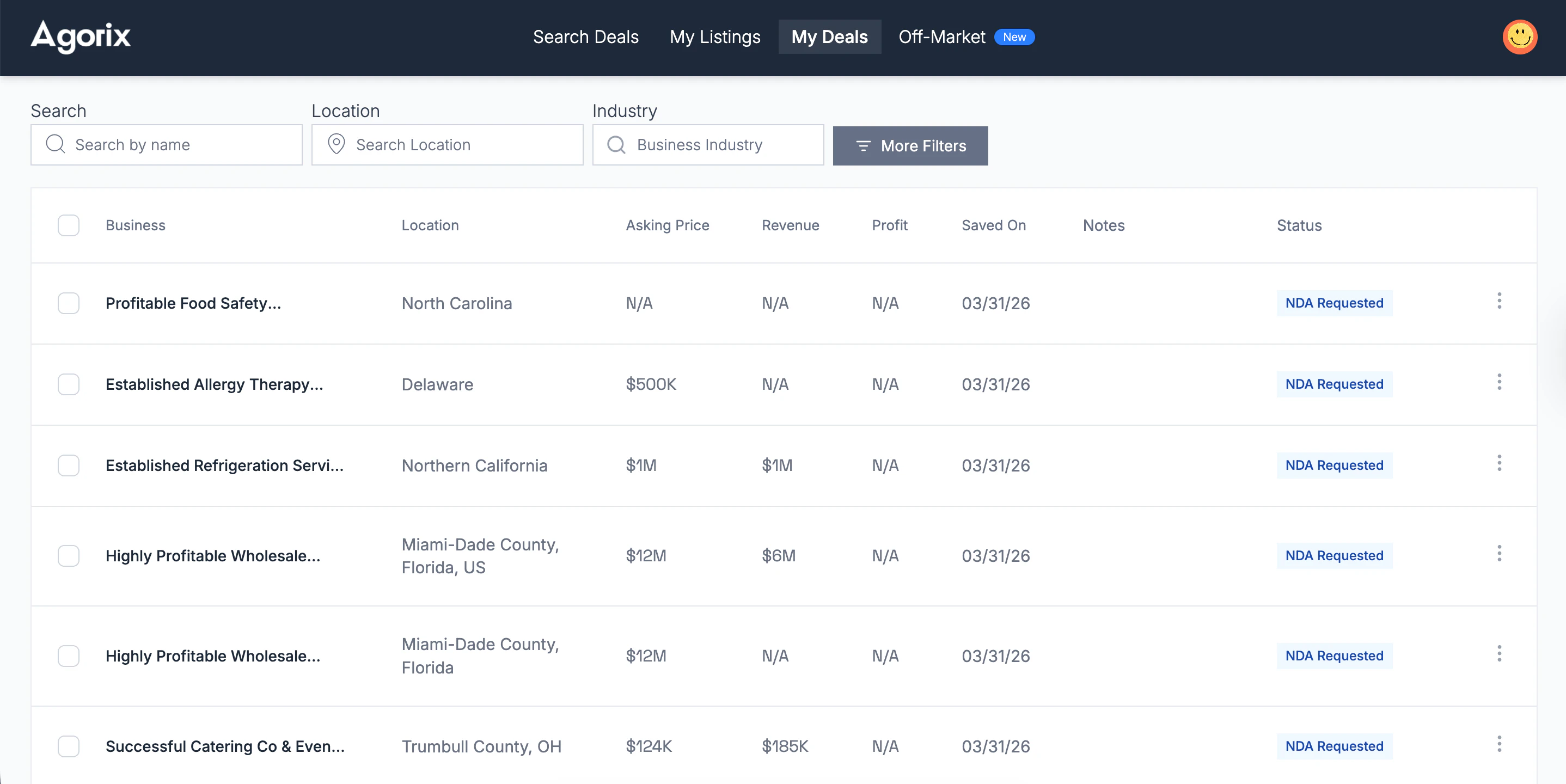This screenshot has height=784, width=1566.
Task: Click NDA Requested badge for Delaware deal
Action: pyautogui.click(x=1334, y=385)
